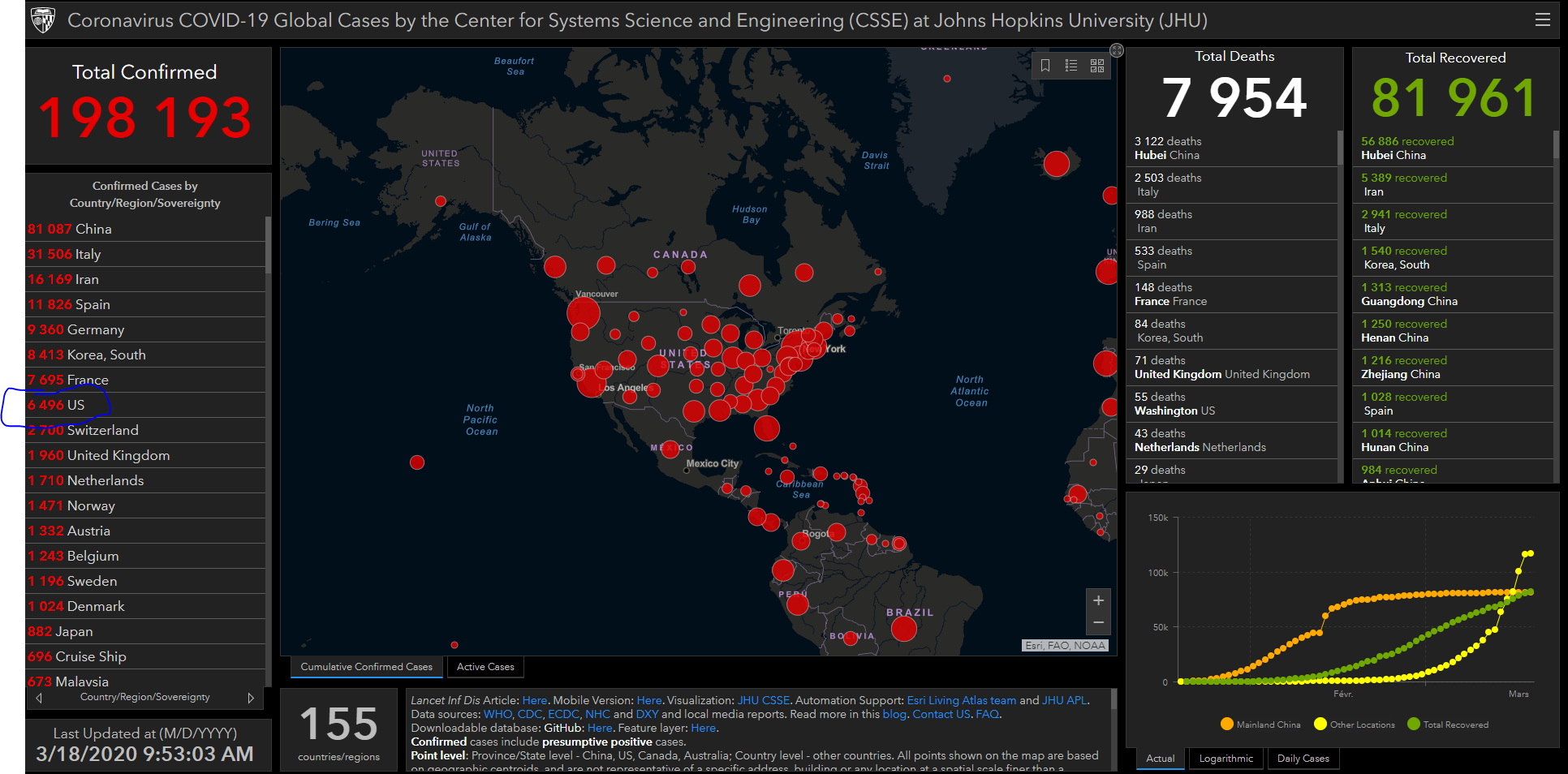The image size is (1568, 774).
Task: Open the JHU APL link
Action: (x=1065, y=700)
